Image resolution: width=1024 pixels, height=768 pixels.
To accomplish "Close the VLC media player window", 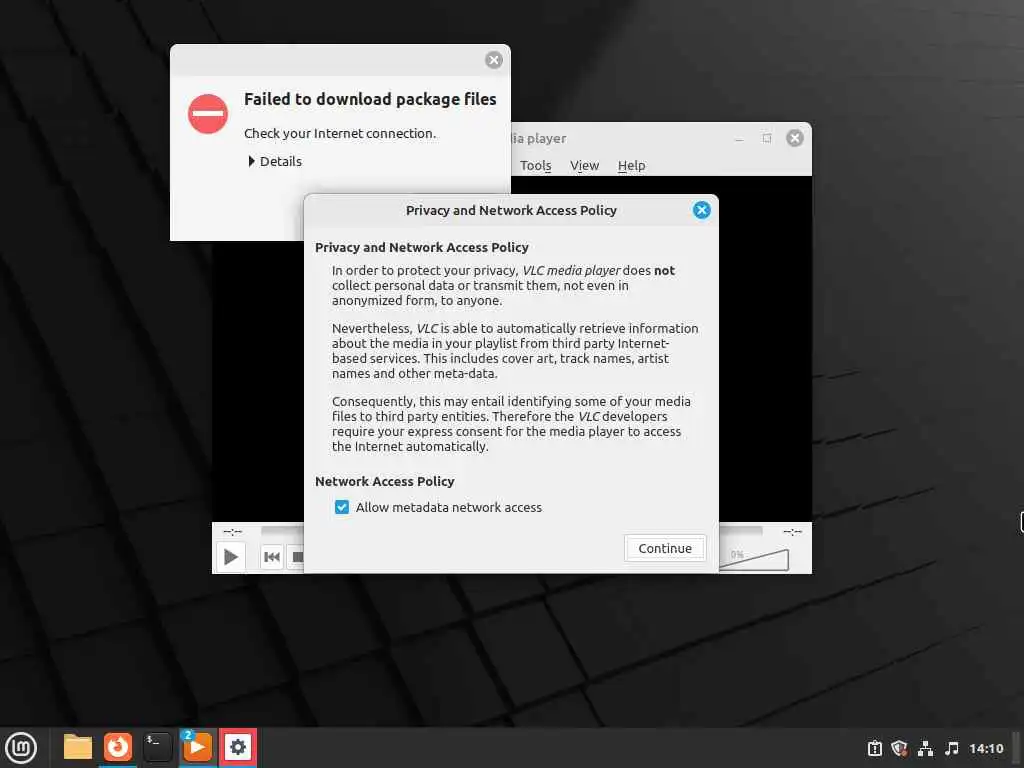I will point(795,138).
